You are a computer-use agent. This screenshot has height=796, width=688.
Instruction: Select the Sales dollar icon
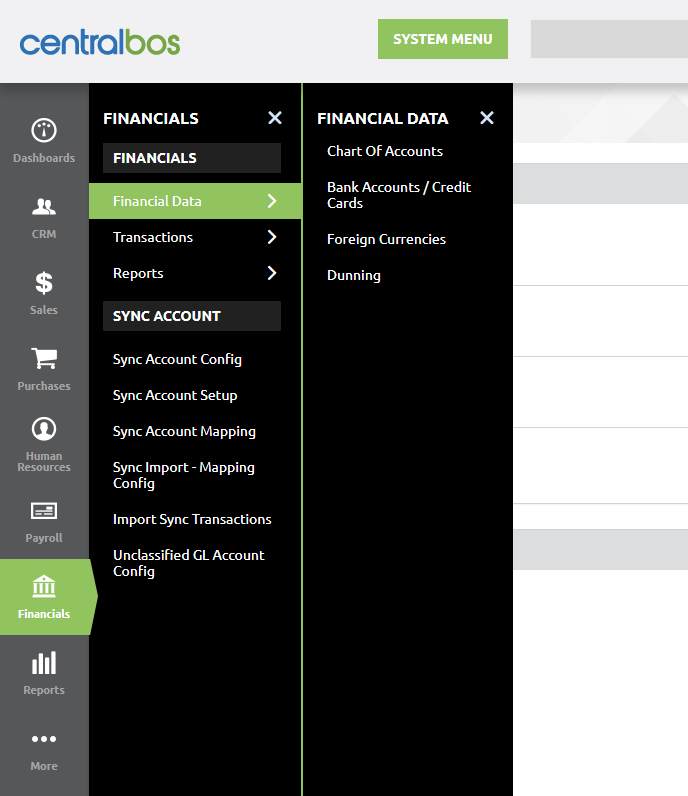(x=44, y=283)
